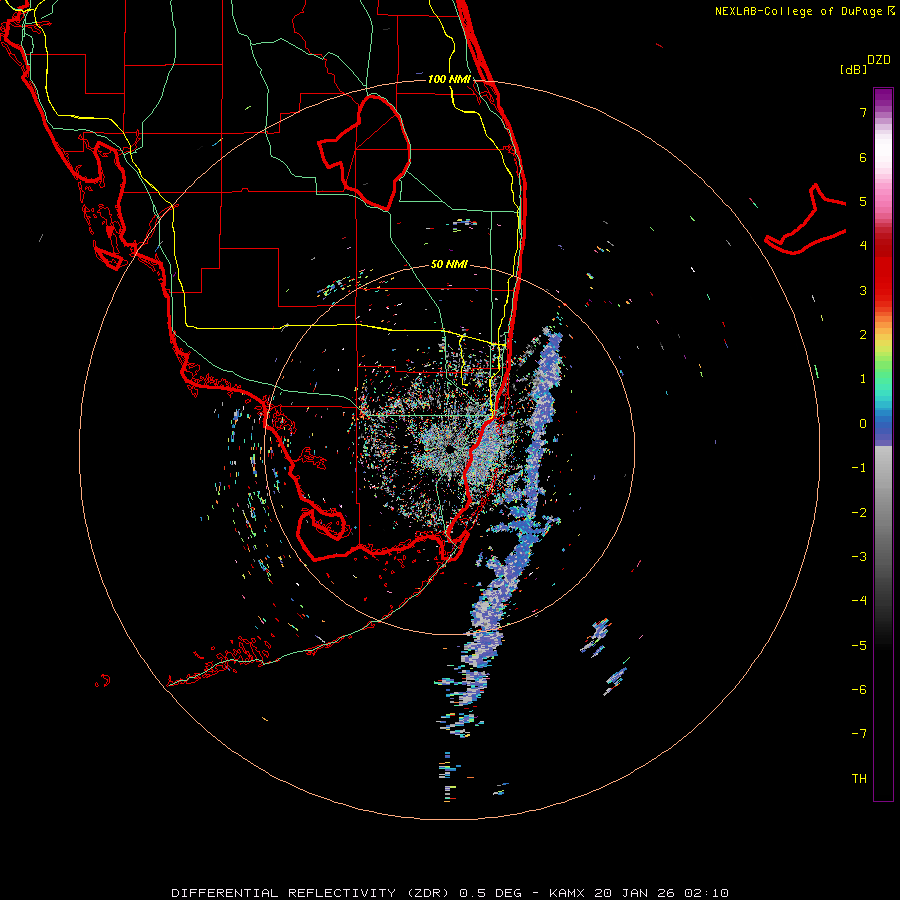Click the TH threshold label on colorbar
Viewport: 900px width, 900px height.
tap(859, 779)
